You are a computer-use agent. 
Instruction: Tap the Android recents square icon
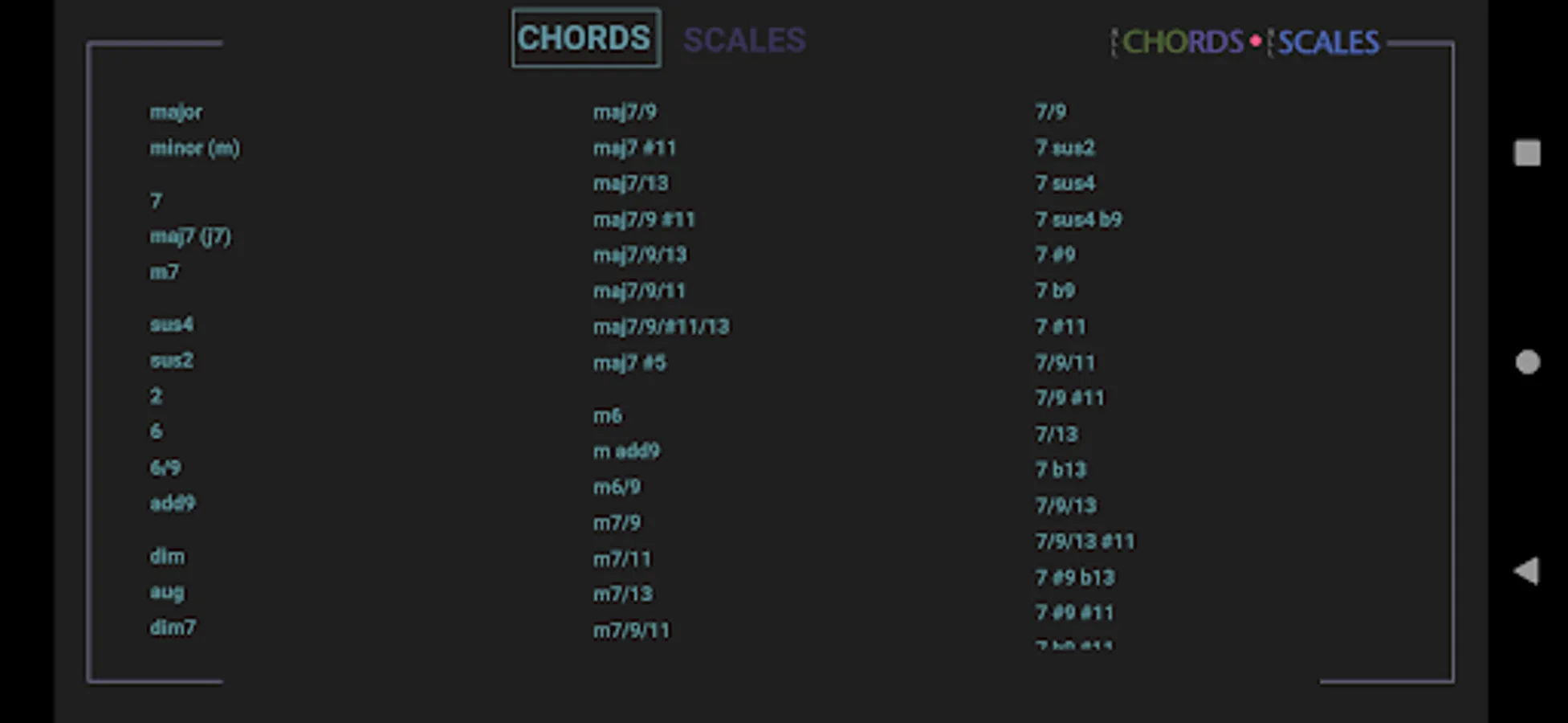(x=1527, y=153)
